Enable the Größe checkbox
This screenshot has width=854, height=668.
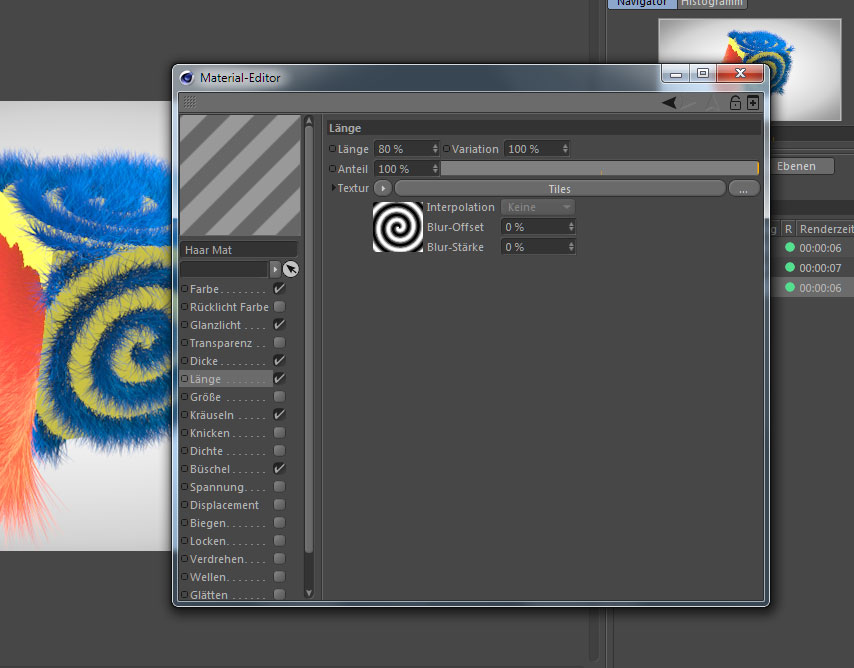(x=279, y=397)
